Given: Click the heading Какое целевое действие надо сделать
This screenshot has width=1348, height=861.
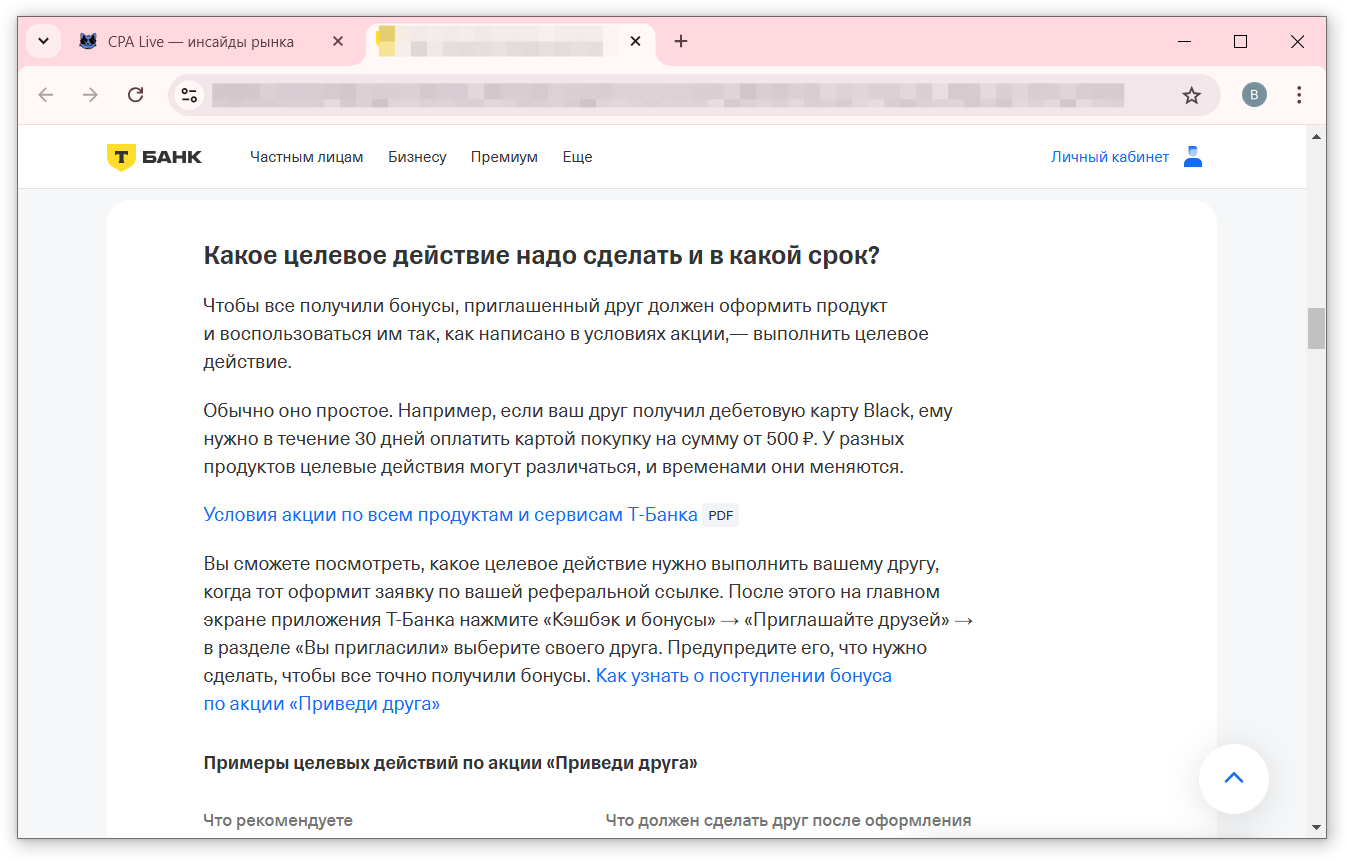Looking at the screenshot, I should (541, 256).
